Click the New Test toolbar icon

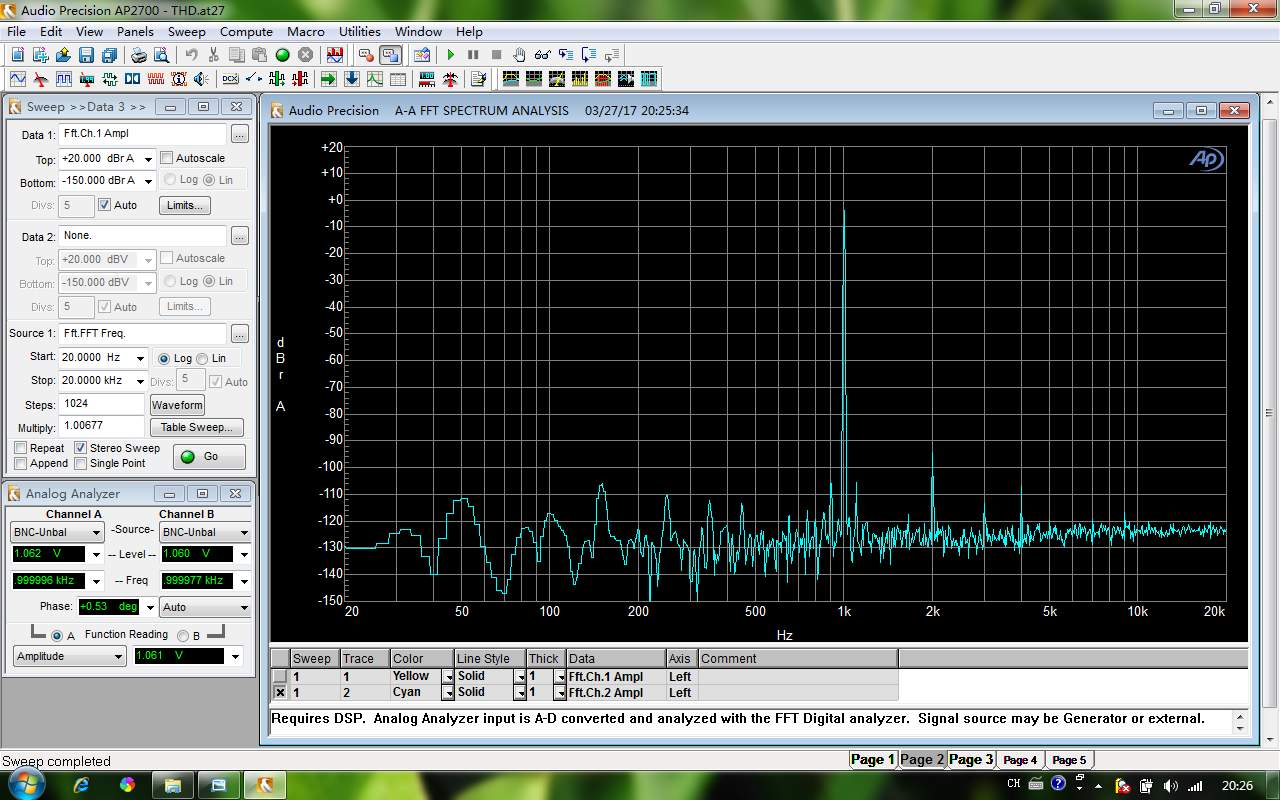point(18,55)
